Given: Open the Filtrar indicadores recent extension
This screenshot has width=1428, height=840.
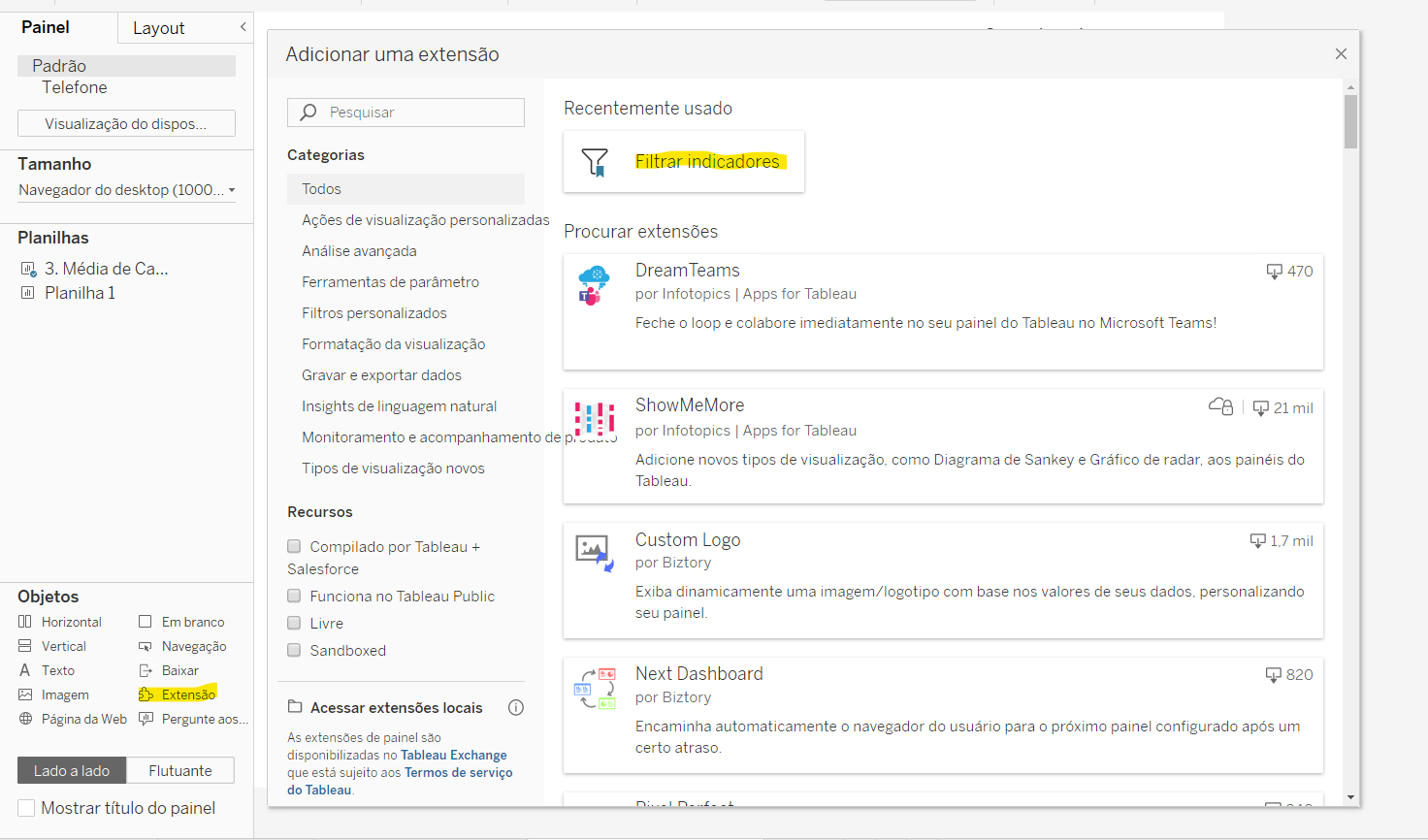Looking at the screenshot, I should (x=684, y=162).
